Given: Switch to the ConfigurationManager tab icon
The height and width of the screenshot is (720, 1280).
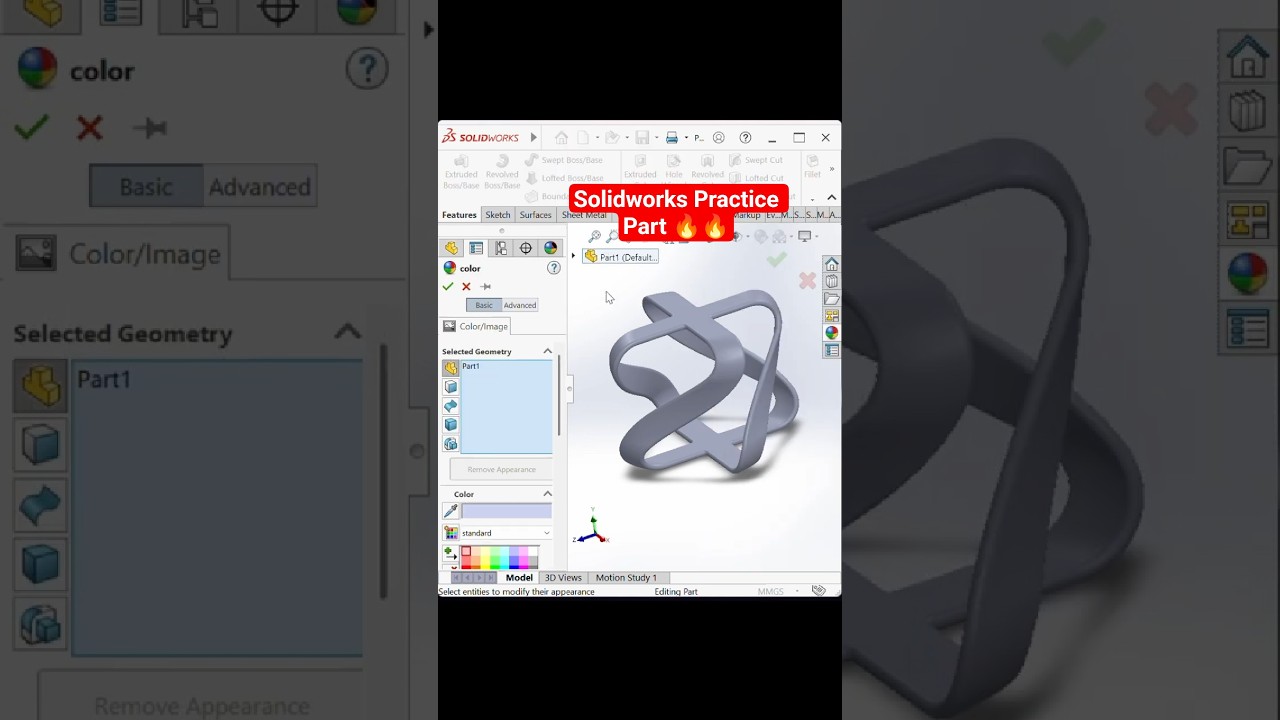Looking at the screenshot, I should tap(501, 248).
